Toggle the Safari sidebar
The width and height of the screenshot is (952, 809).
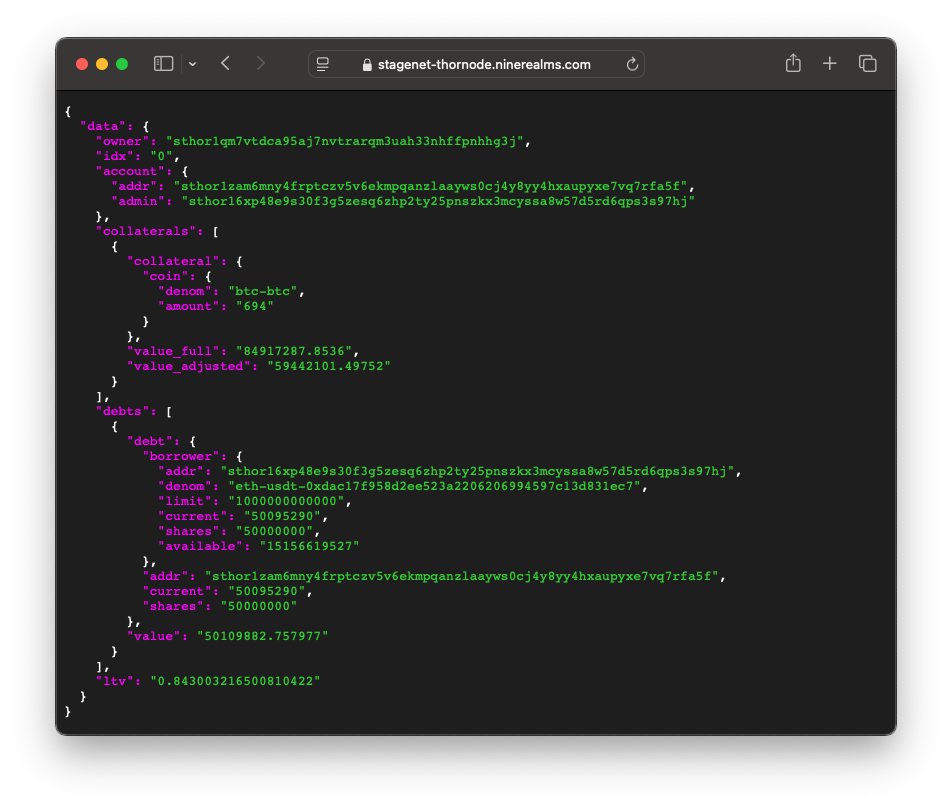163,64
